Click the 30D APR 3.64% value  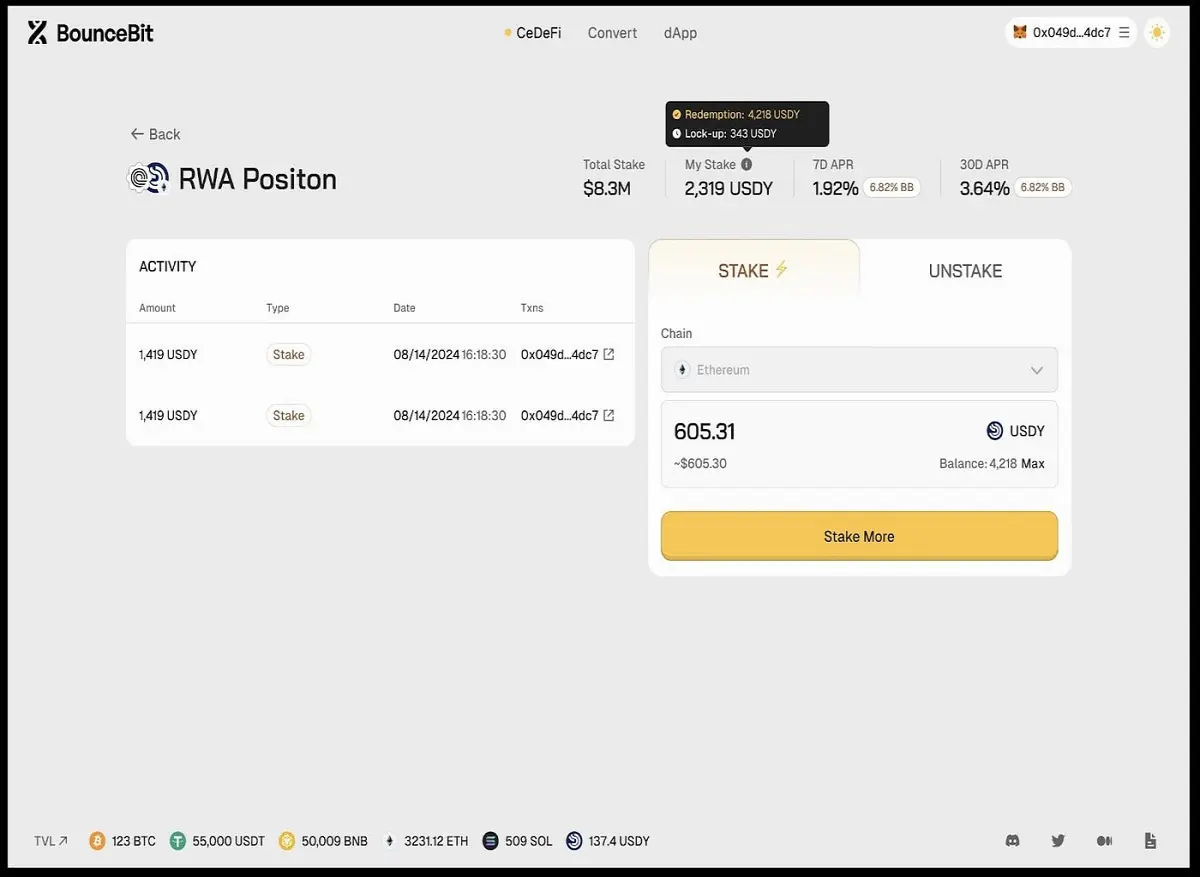[x=985, y=188]
